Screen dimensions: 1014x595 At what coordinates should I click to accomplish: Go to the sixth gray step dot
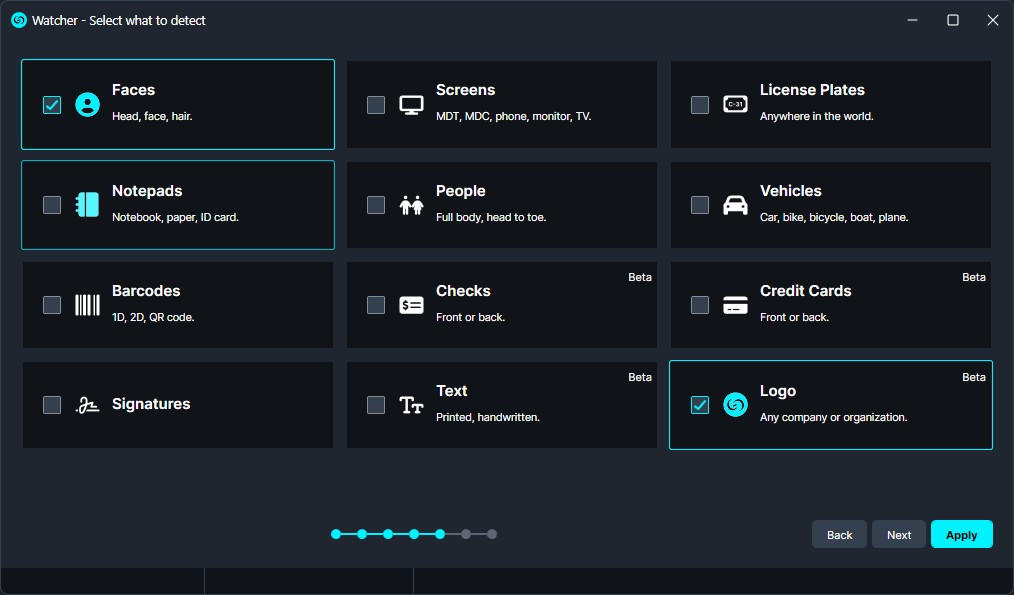point(466,534)
